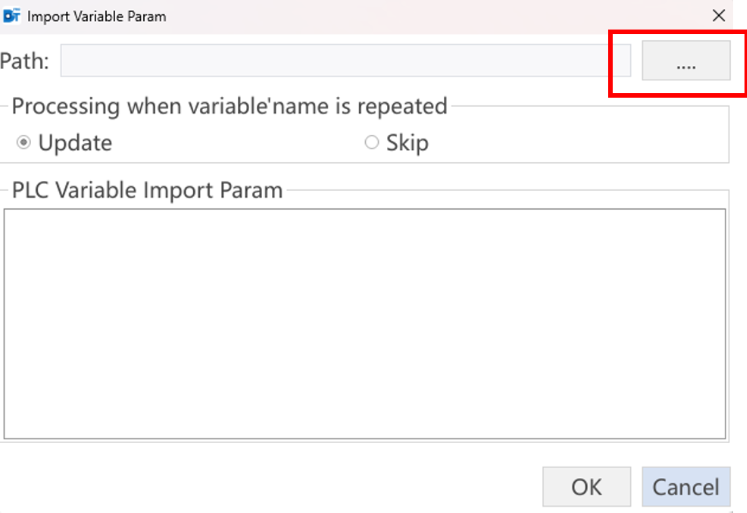Click empty title bar space before the X
Viewport: 747px width, 513px height.
click(x=429, y=16)
